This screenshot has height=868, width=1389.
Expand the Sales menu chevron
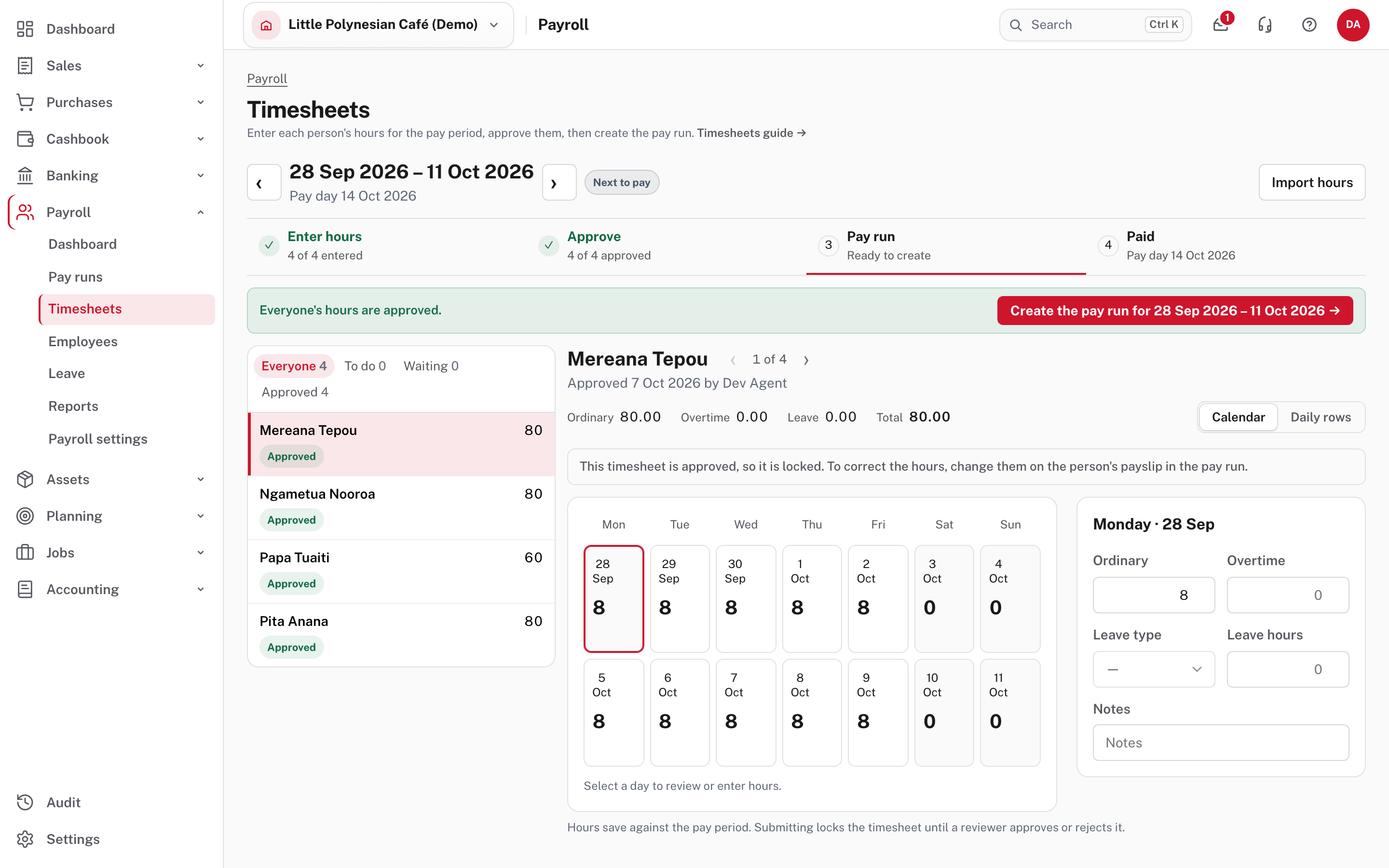click(200, 66)
